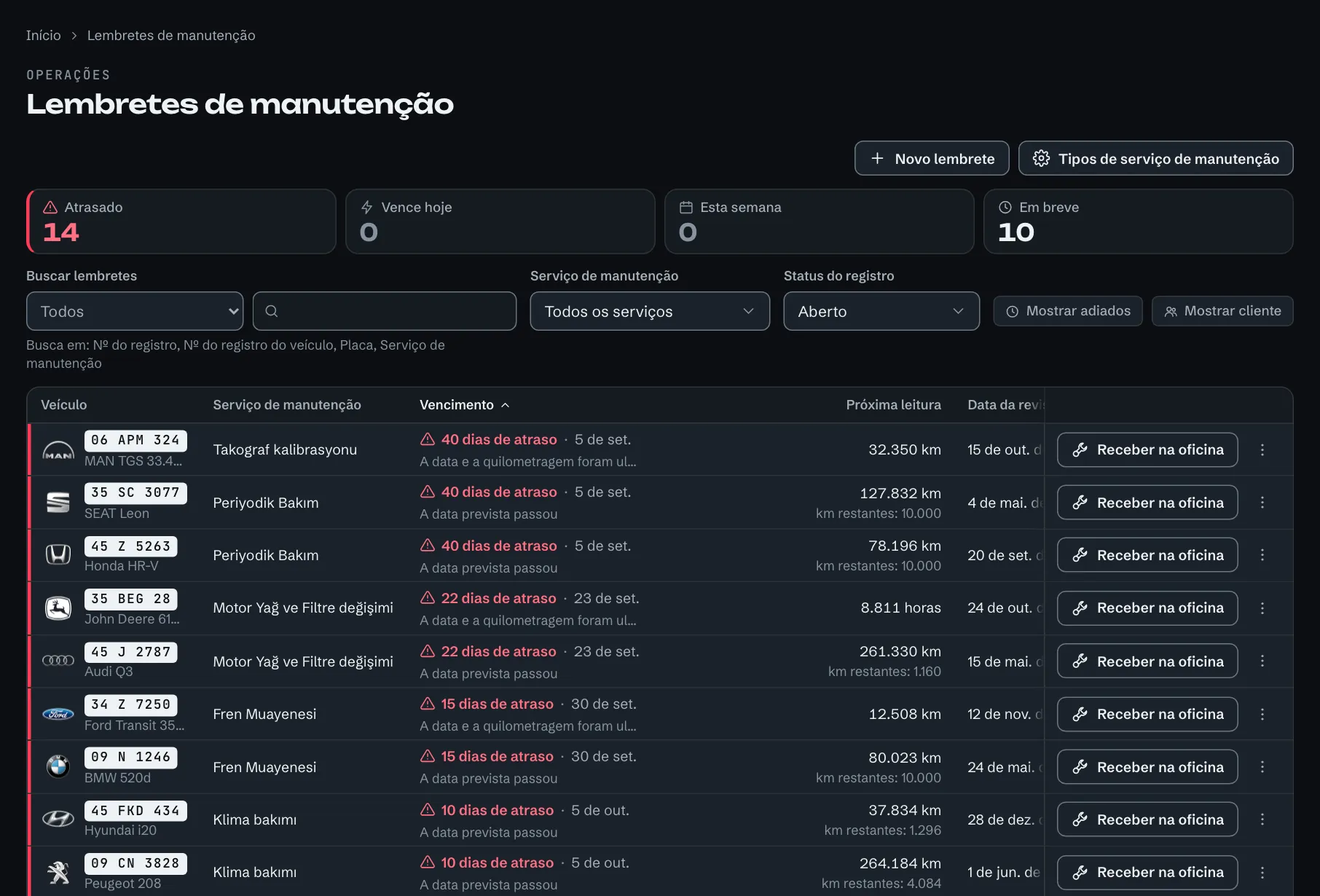Click the BMW logo for 09 N 1246
The width and height of the screenshot is (1320, 896).
click(x=58, y=767)
